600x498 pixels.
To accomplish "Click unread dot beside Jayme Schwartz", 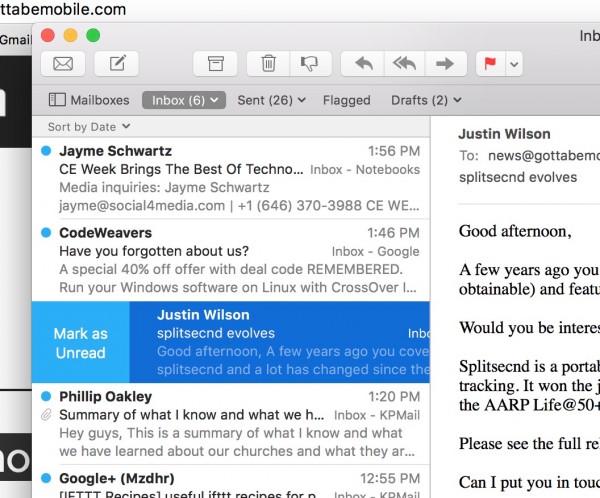I will 46,151.
